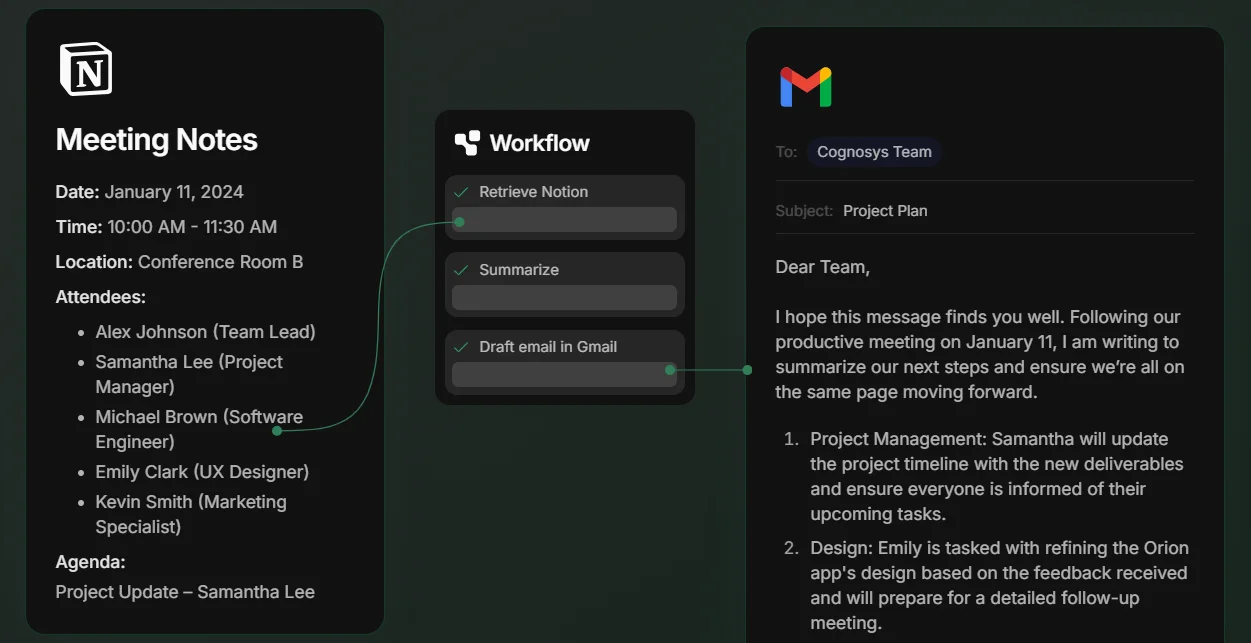1251x643 pixels.
Task: Click the Workflow logo icon
Action: (467, 143)
